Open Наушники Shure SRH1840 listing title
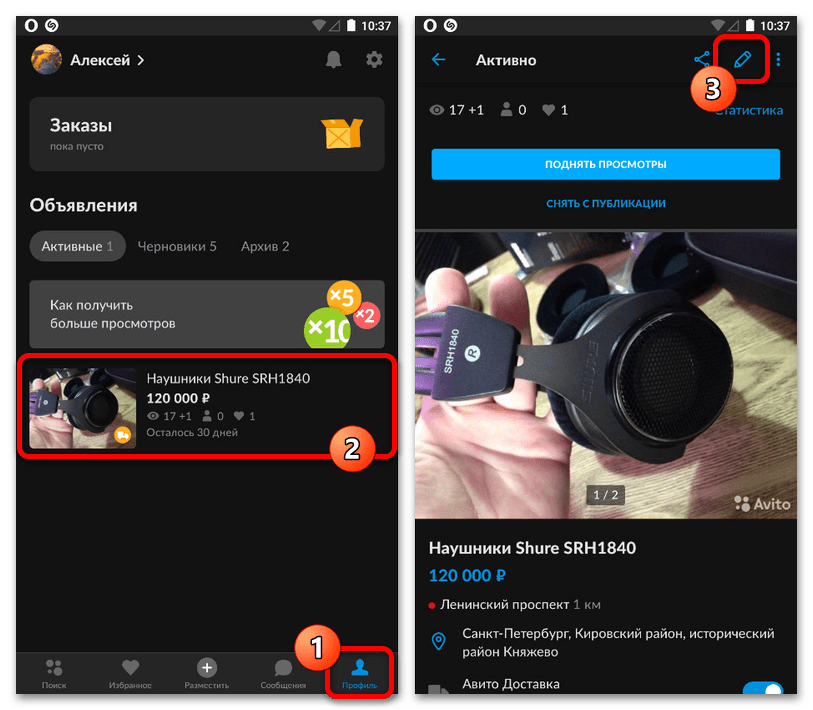The width and height of the screenshot is (813, 710). tap(228, 379)
